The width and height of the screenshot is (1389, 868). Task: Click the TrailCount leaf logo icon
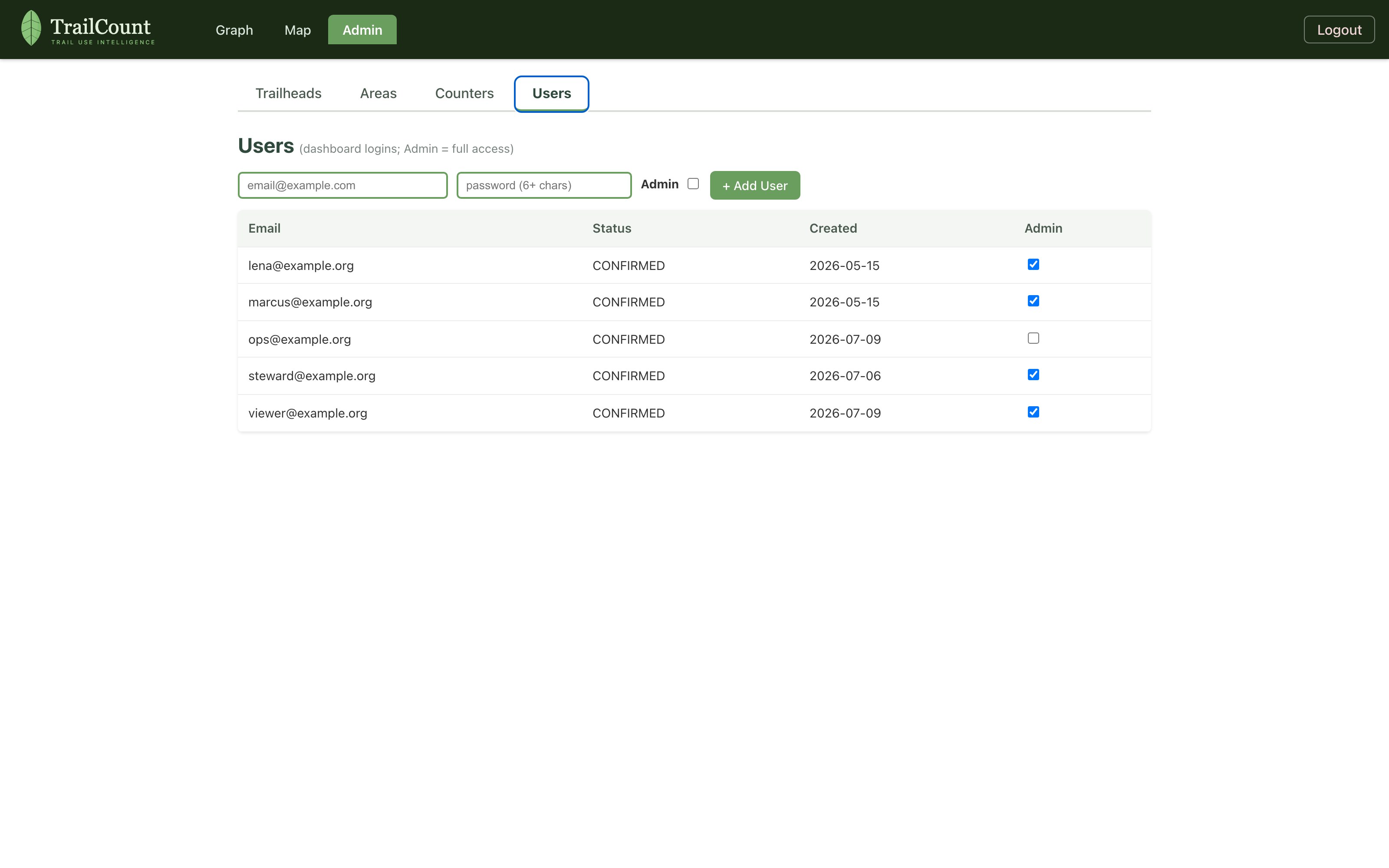click(31, 28)
